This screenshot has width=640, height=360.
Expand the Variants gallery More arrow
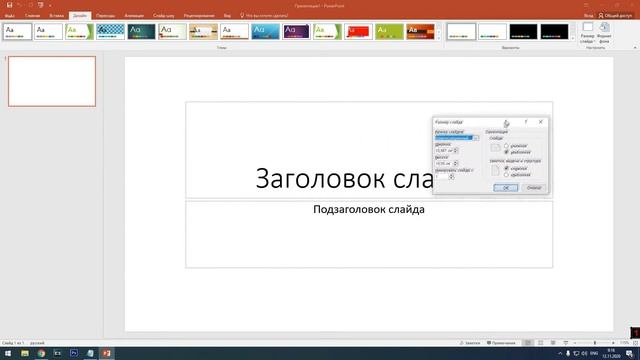click(573, 38)
